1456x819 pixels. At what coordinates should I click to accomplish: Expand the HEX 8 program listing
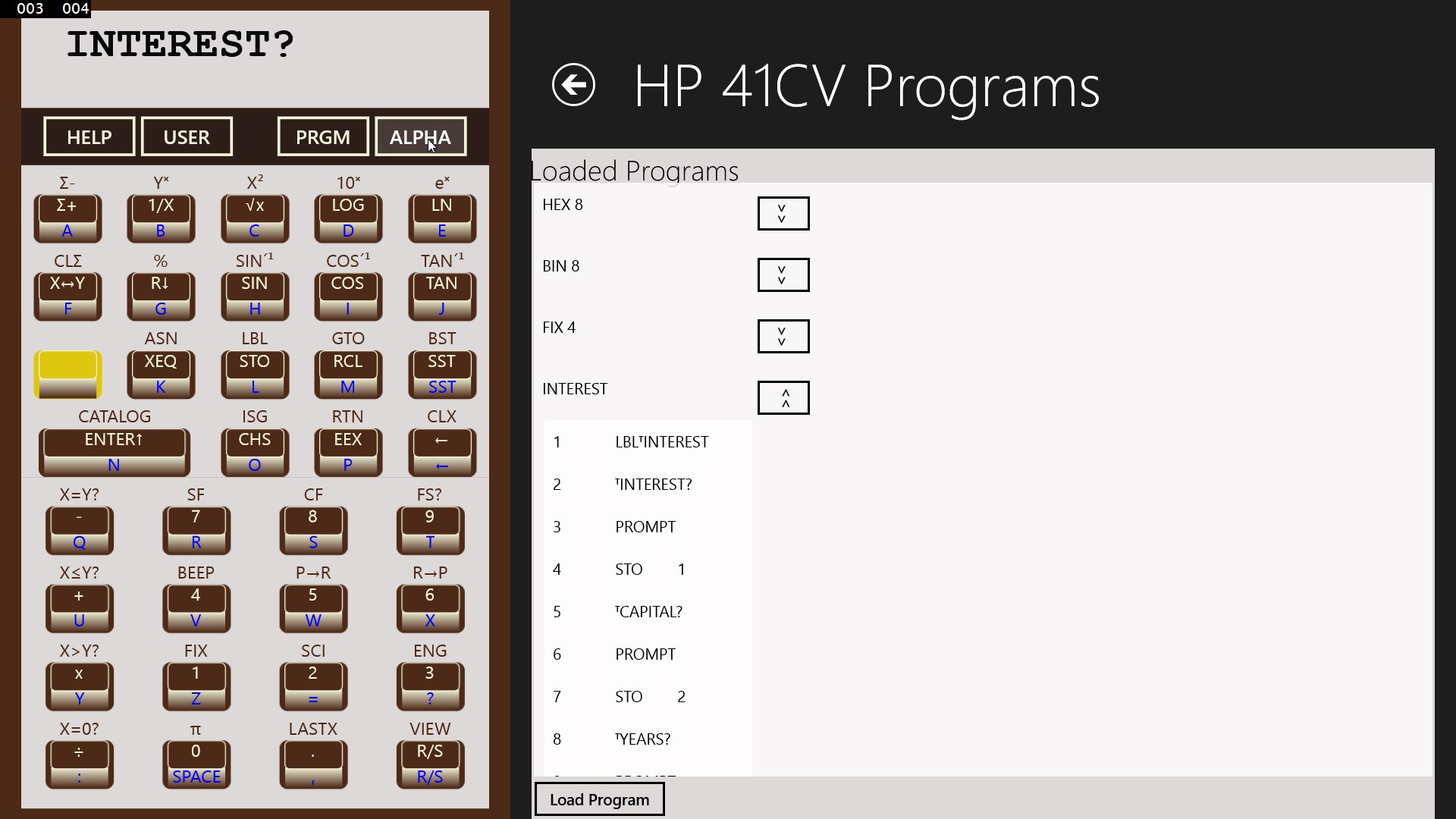click(x=783, y=213)
